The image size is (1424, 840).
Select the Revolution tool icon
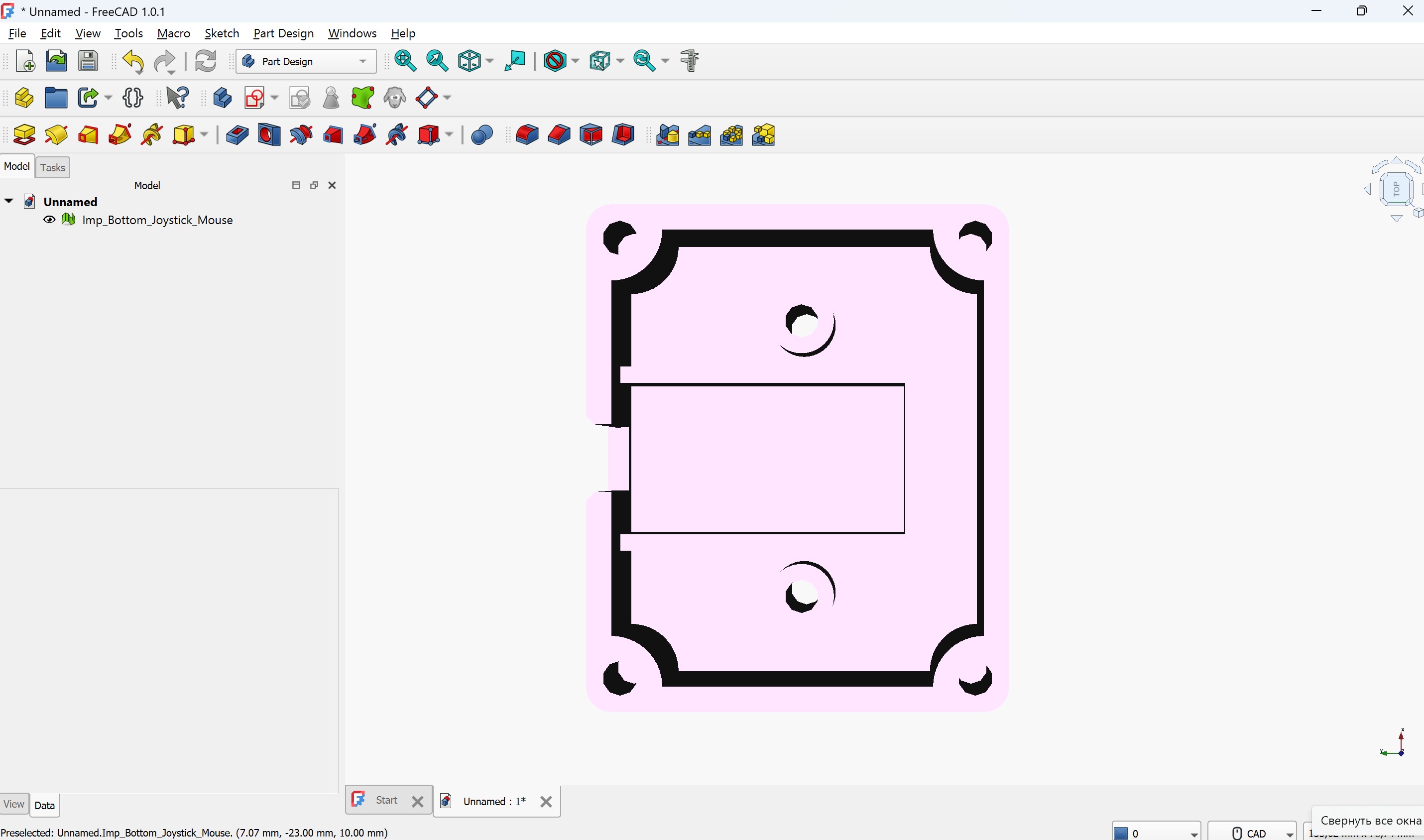pyautogui.click(x=56, y=135)
